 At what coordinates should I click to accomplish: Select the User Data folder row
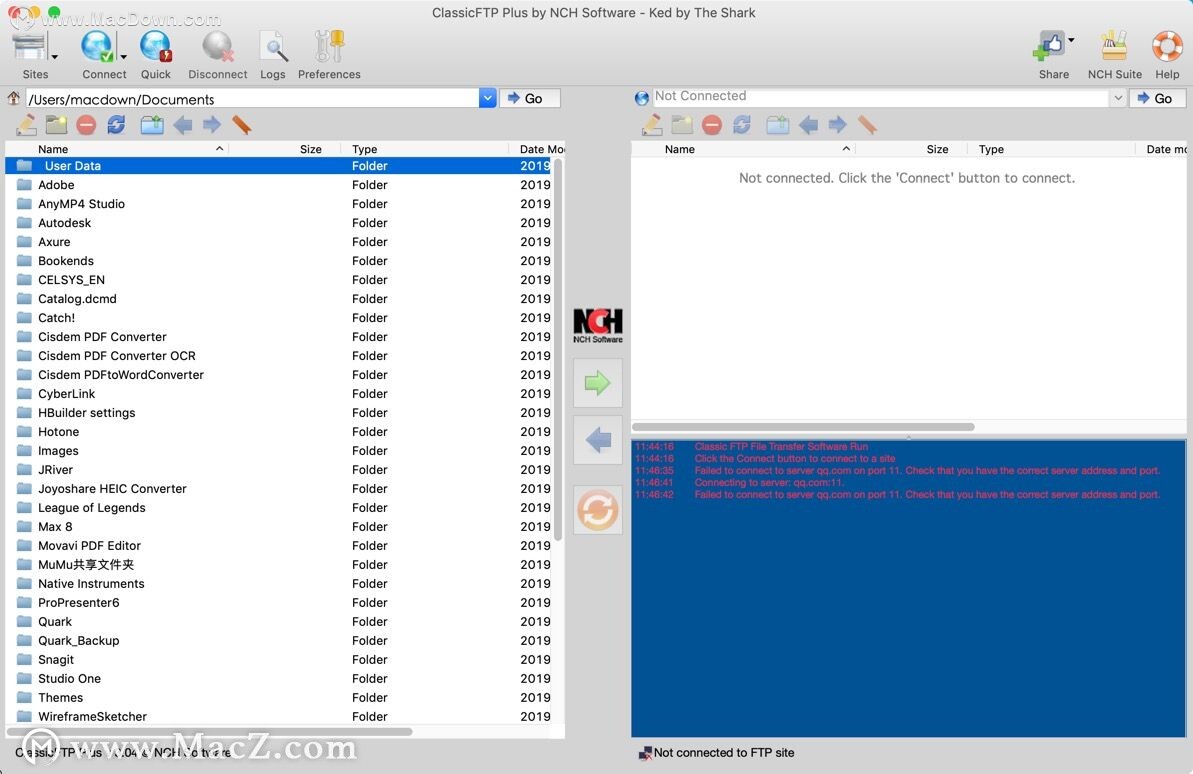coord(278,166)
